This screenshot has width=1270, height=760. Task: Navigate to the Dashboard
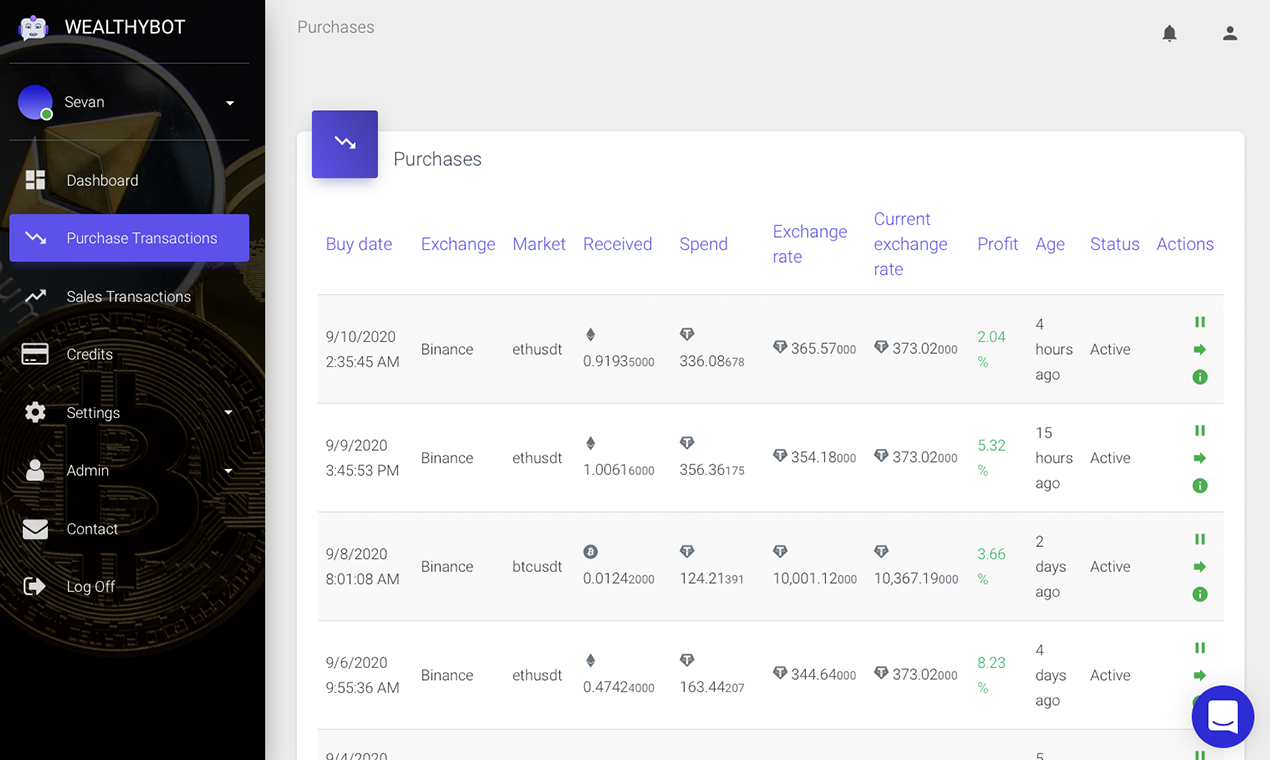click(102, 180)
